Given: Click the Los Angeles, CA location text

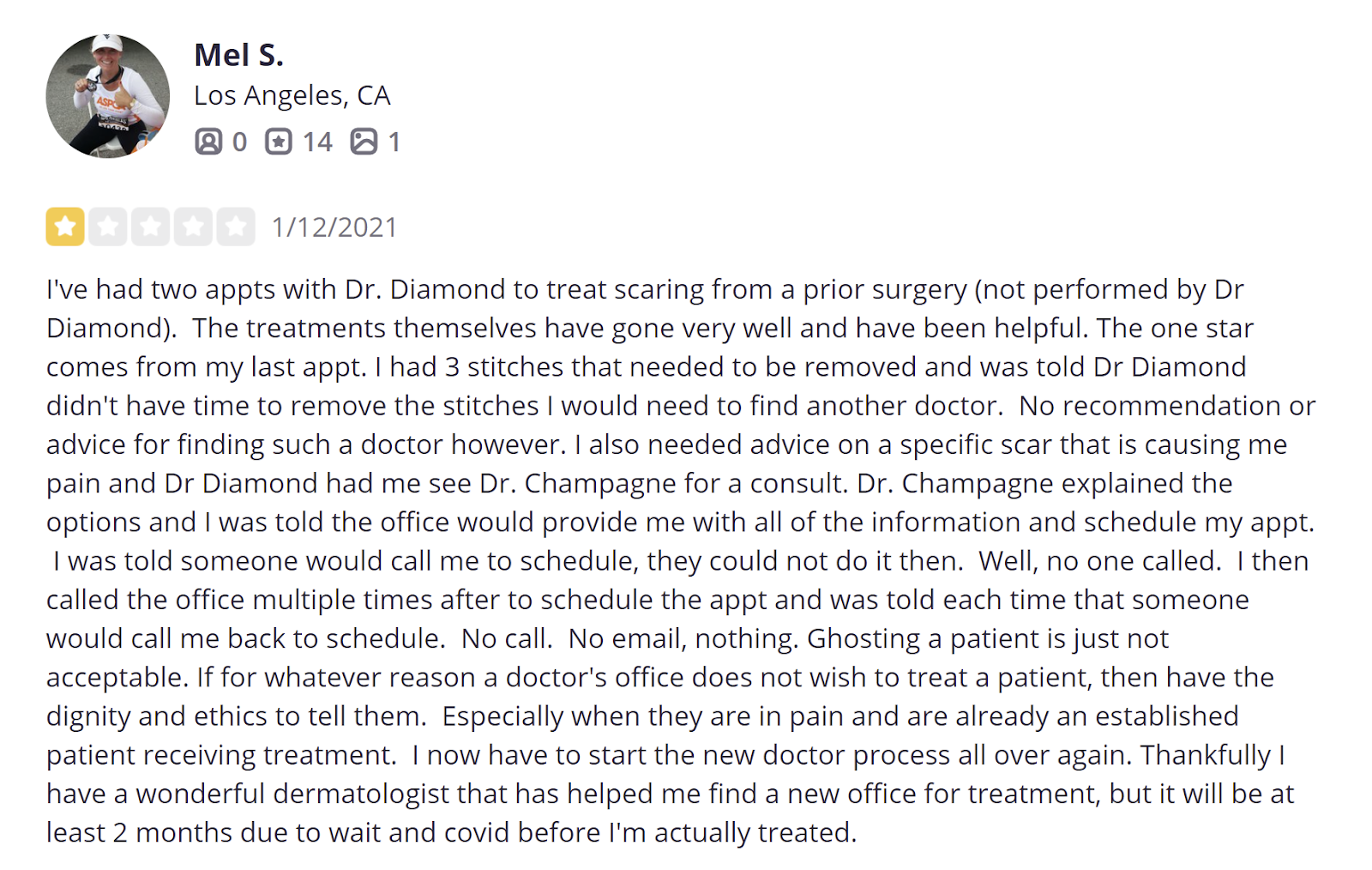Looking at the screenshot, I should pos(292,95).
